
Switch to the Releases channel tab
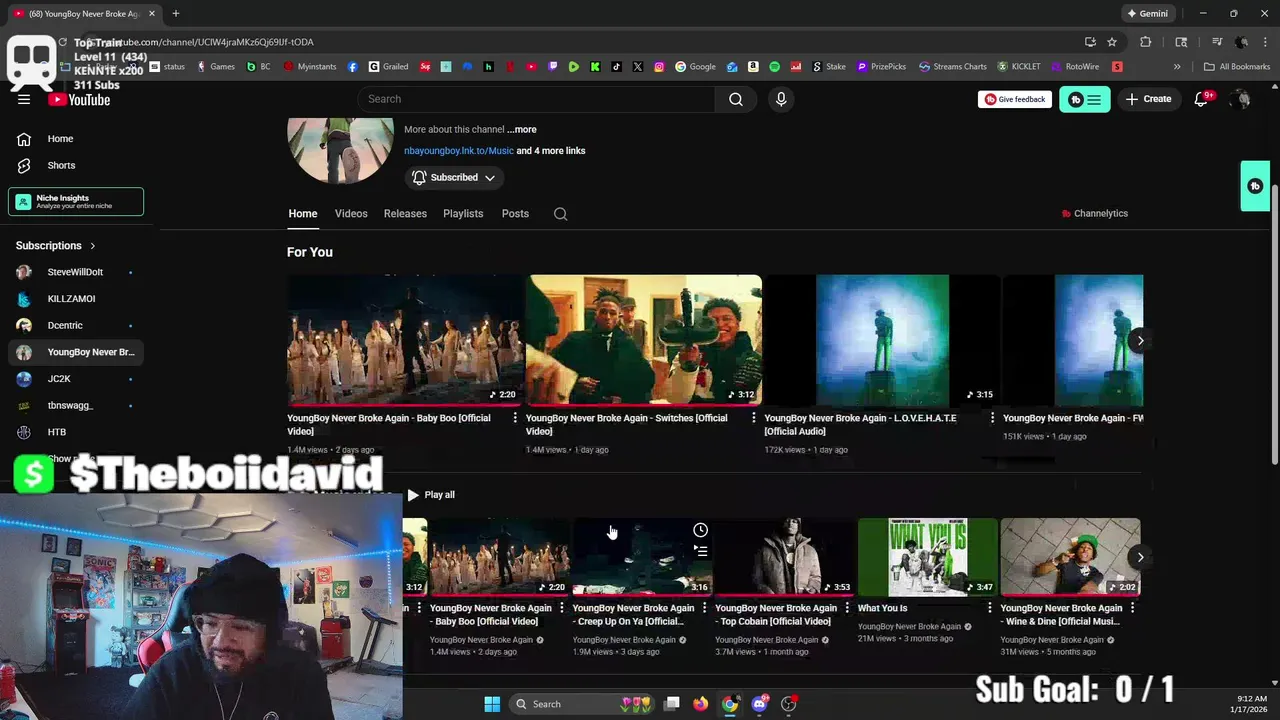pyautogui.click(x=405, y=214)
